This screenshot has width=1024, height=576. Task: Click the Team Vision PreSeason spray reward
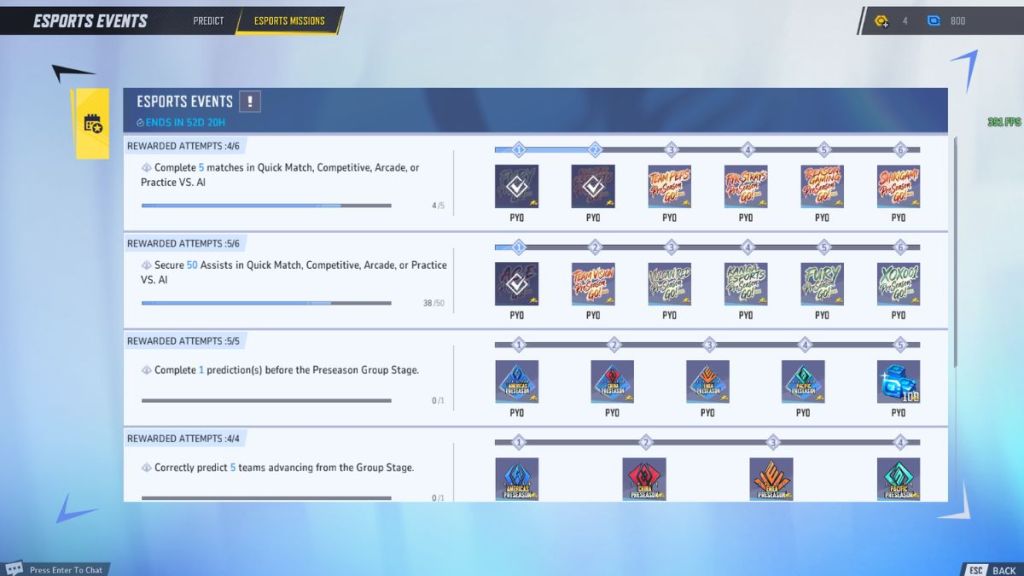coord(593,284)
